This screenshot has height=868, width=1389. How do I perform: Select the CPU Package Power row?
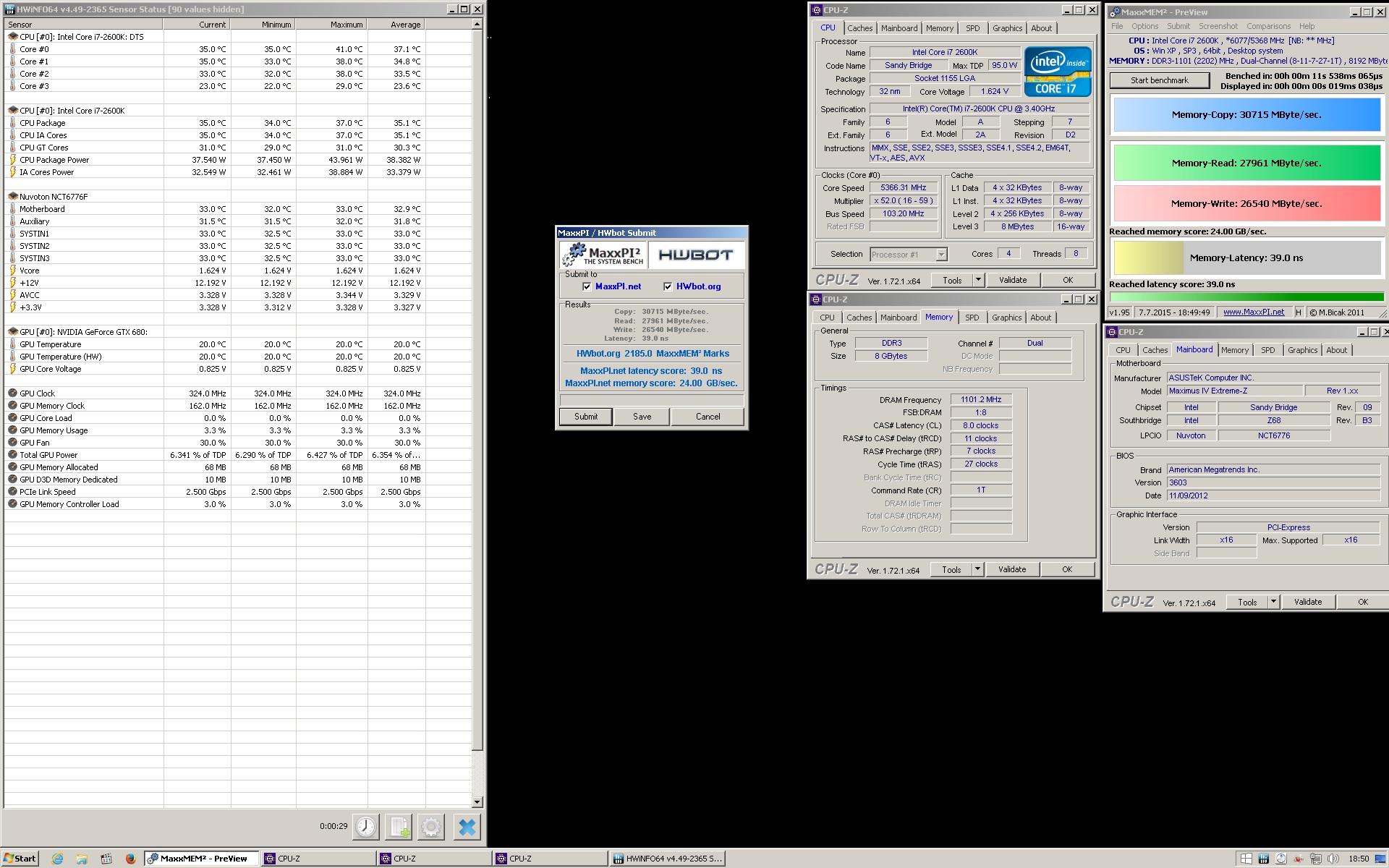238,160
